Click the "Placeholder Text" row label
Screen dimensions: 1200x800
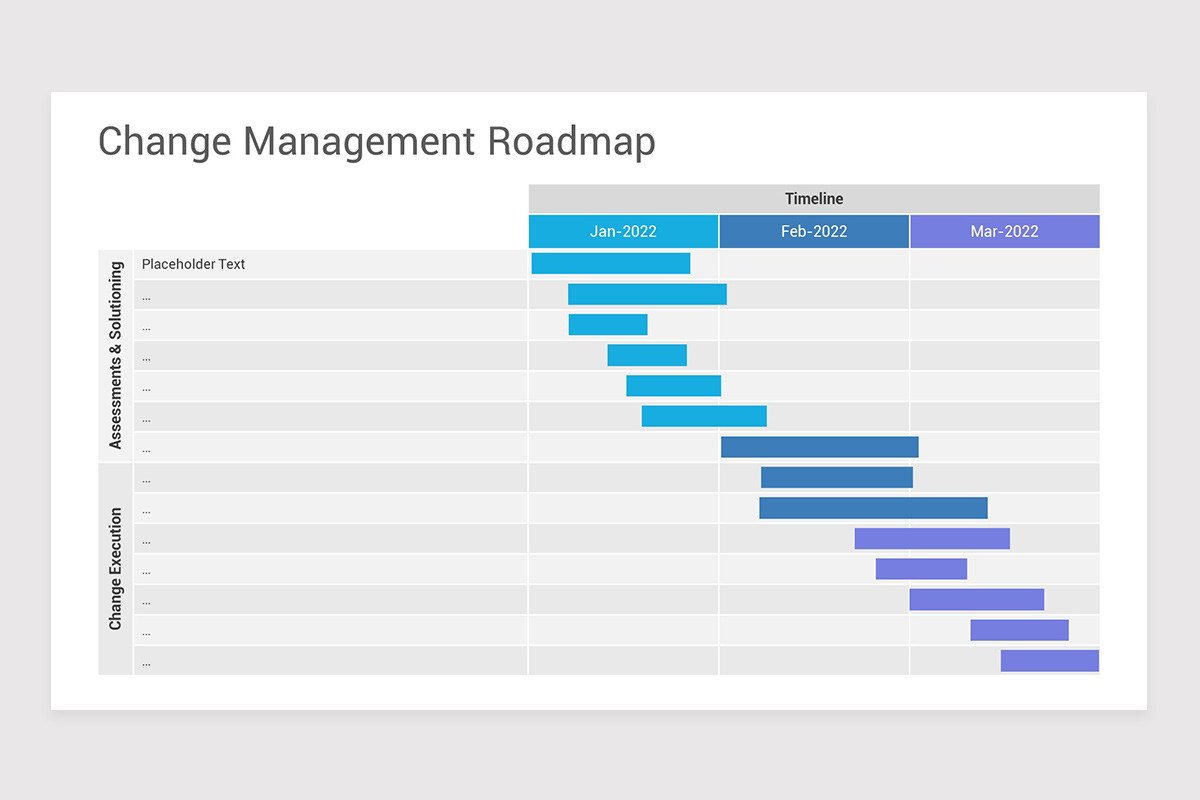pyautogui.click(x=193, y=264)
